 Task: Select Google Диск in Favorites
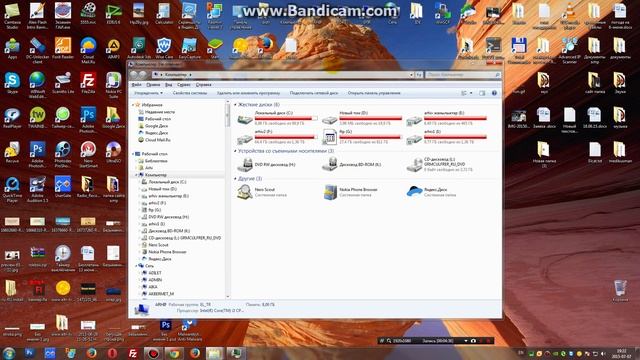click(153, 126)
